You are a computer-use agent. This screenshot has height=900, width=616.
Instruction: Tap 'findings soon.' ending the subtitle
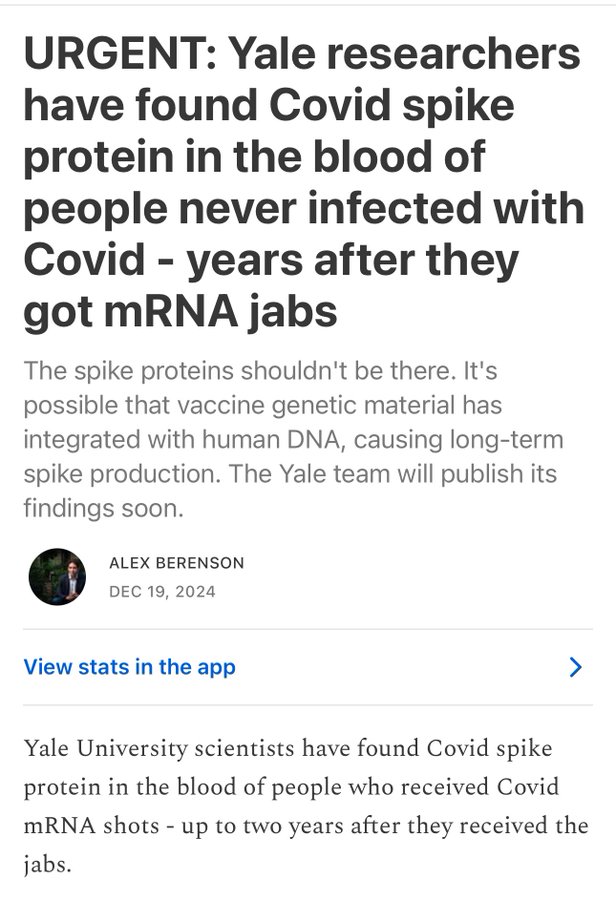pyautogui.click(x=104, y=509)
